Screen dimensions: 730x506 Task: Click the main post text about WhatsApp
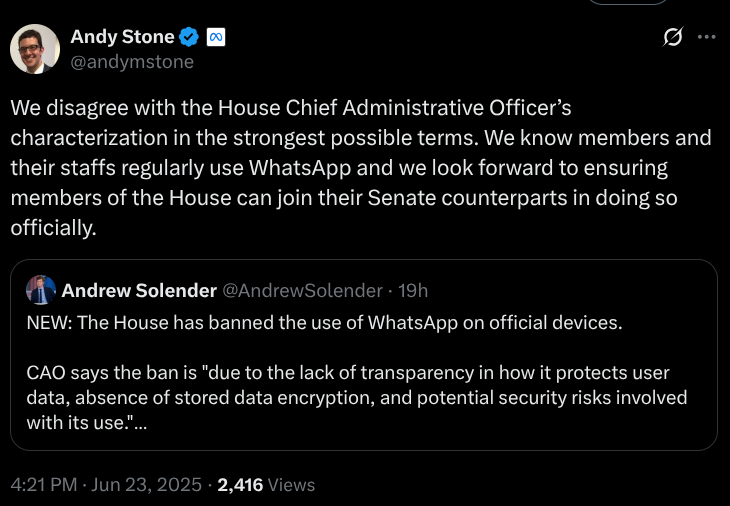coord(361,166)
